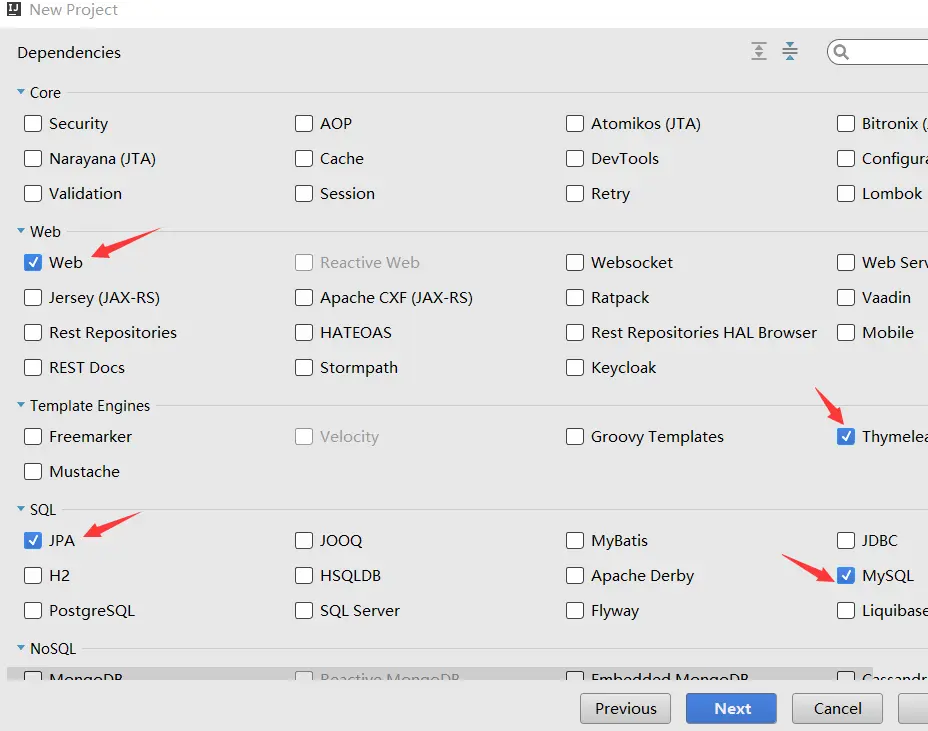Screen dimensions: 928x731
Task: Enable the Mobile dependency
Action: pos(846,333)
